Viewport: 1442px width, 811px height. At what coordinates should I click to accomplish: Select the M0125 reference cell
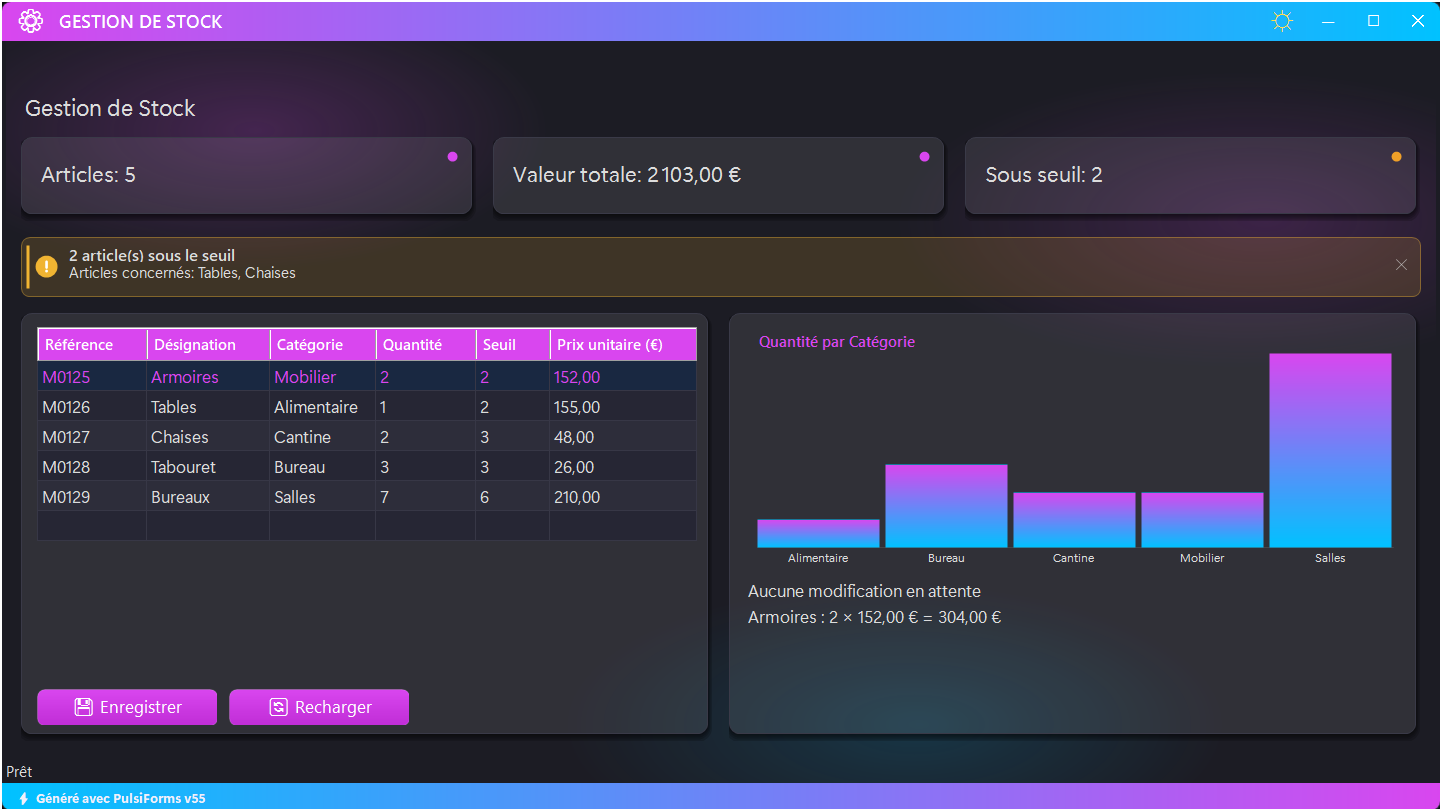[x=92, y=377]
